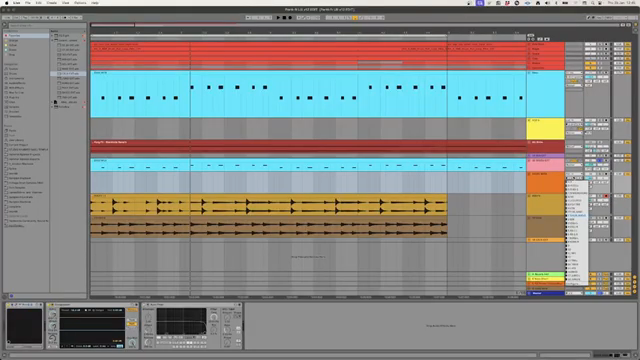Select the Yellow collection tag

tap(13, 45)
